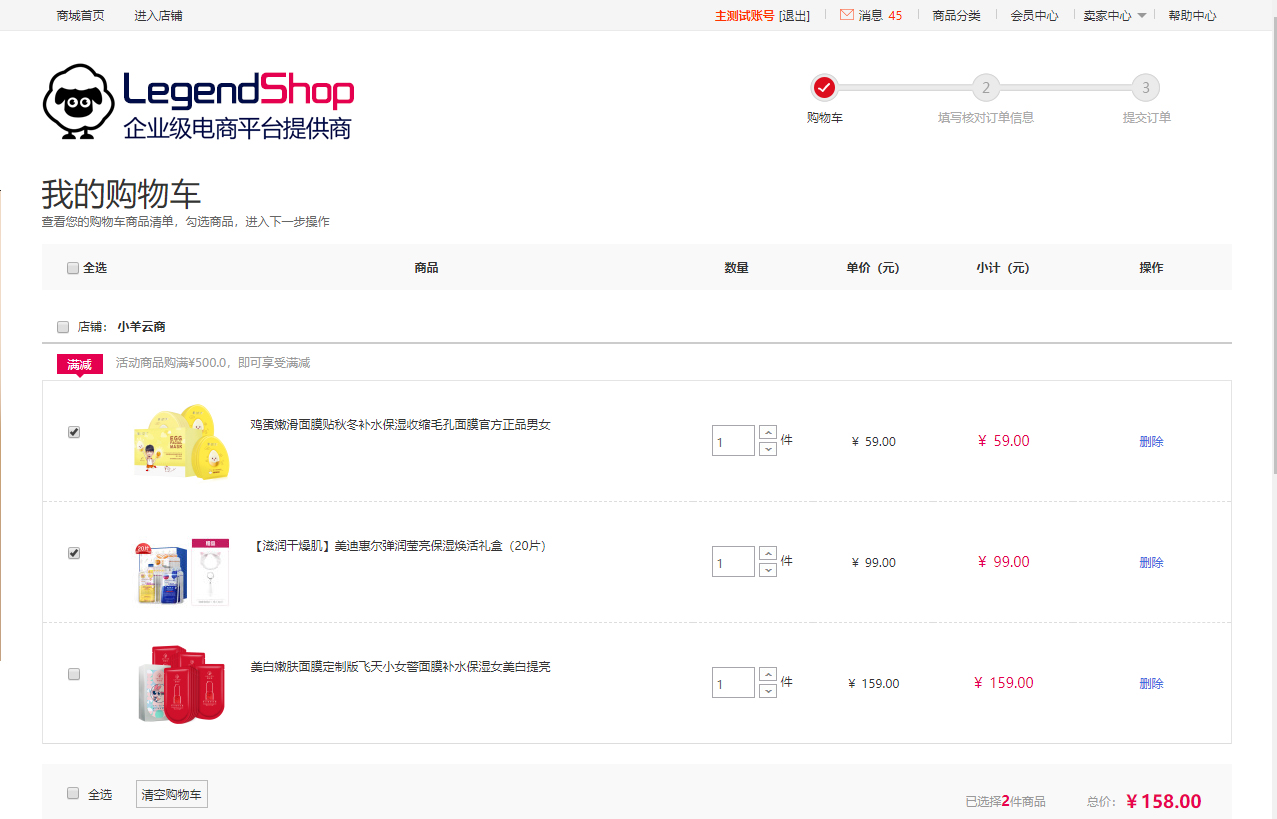1277x819 pixels.
Task: Increase quantity of egg mask product
Action: click(x=768, y=432)
